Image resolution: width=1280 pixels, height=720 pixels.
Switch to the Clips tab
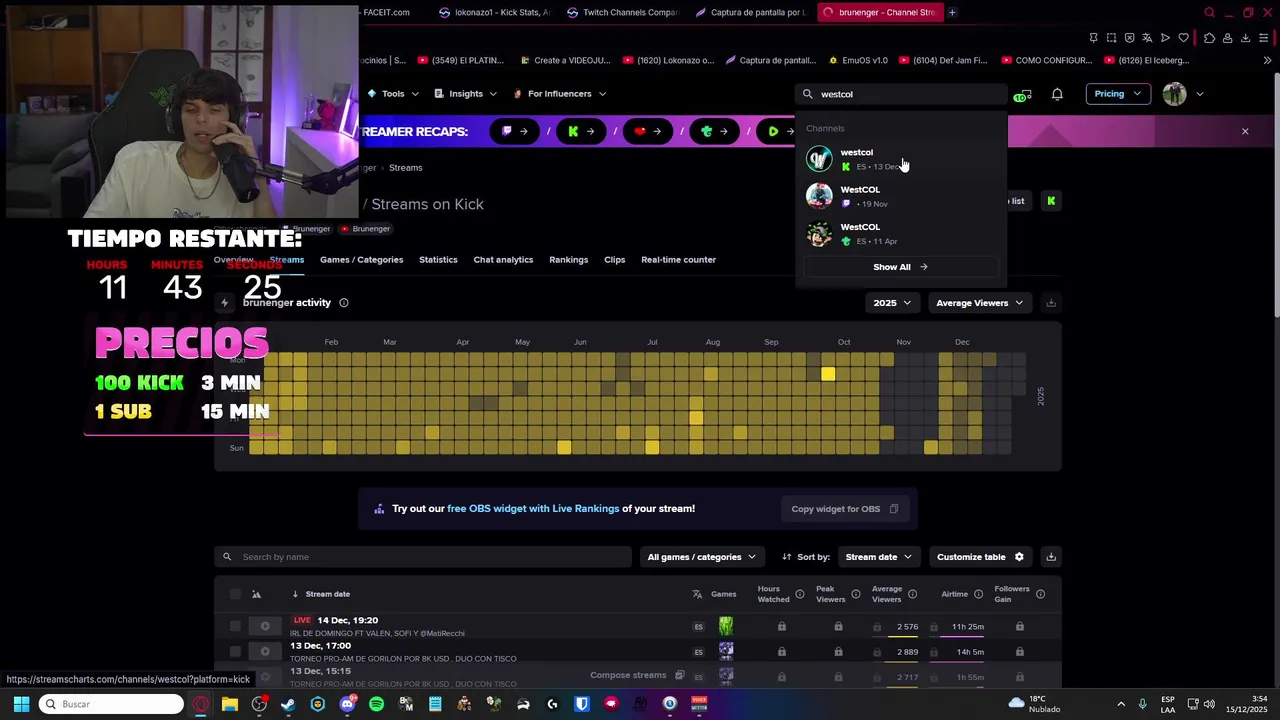pos(614,260)
